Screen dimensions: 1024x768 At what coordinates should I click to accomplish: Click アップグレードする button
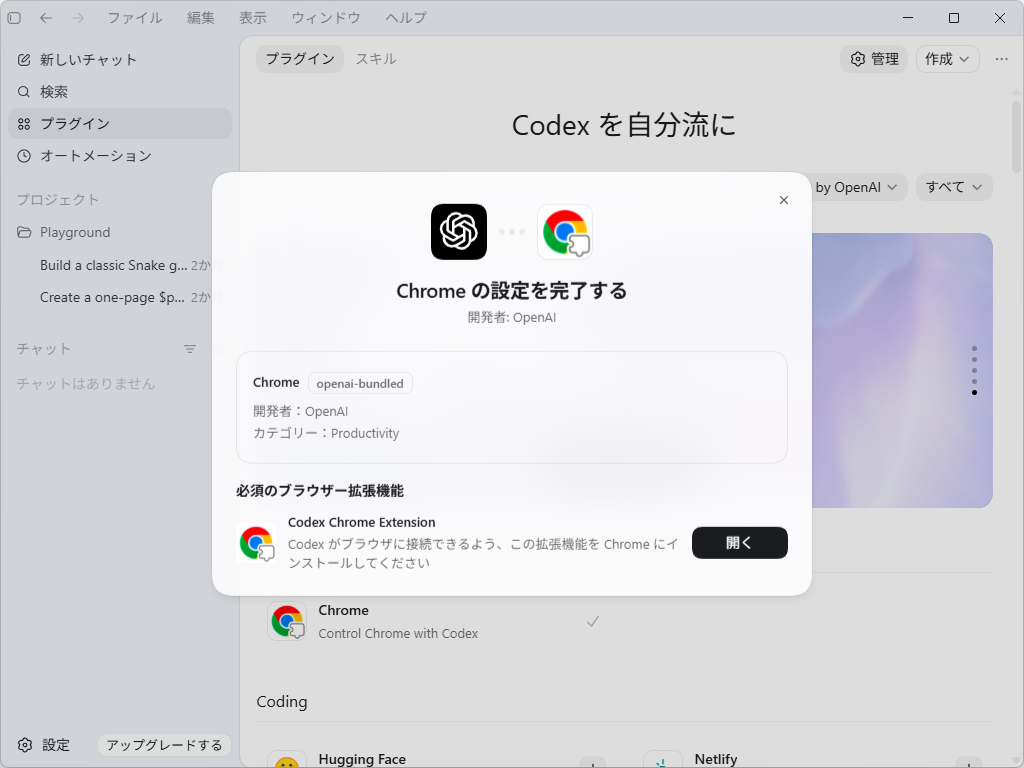point(165,745)
